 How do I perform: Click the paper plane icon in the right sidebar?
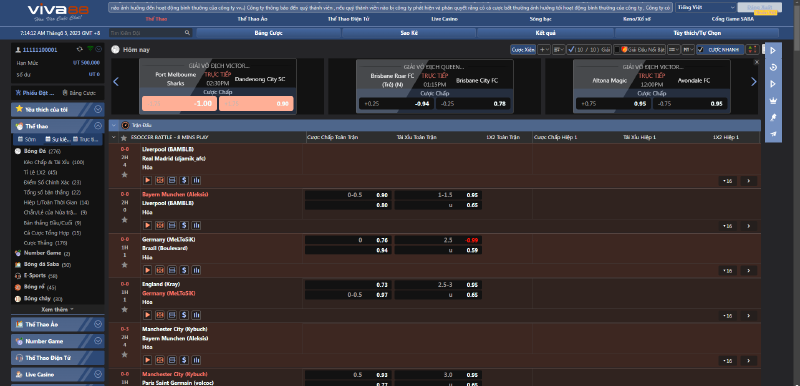tap(773, 134)
